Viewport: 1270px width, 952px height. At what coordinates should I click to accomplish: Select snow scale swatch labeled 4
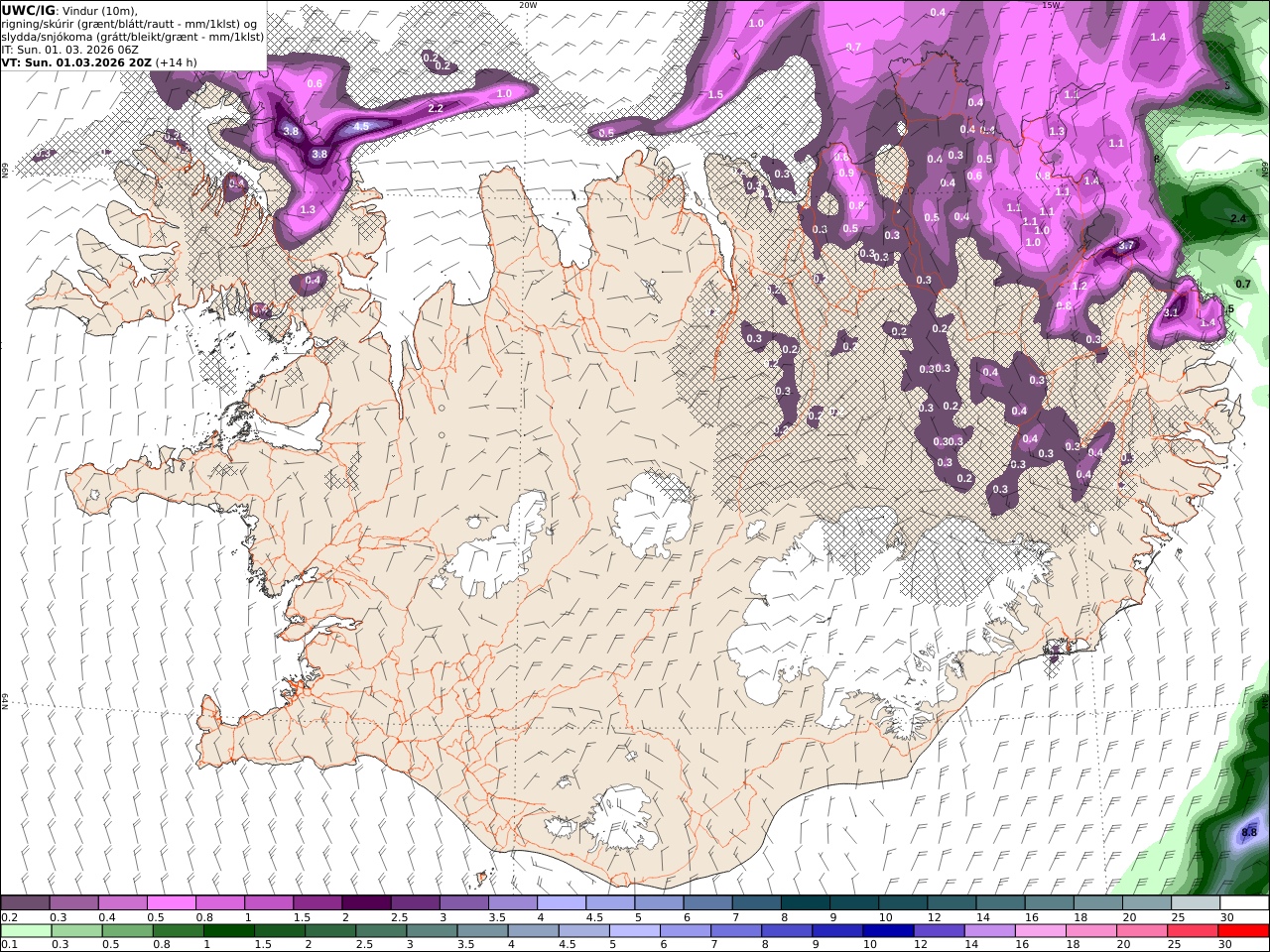[x=562, y=903]
